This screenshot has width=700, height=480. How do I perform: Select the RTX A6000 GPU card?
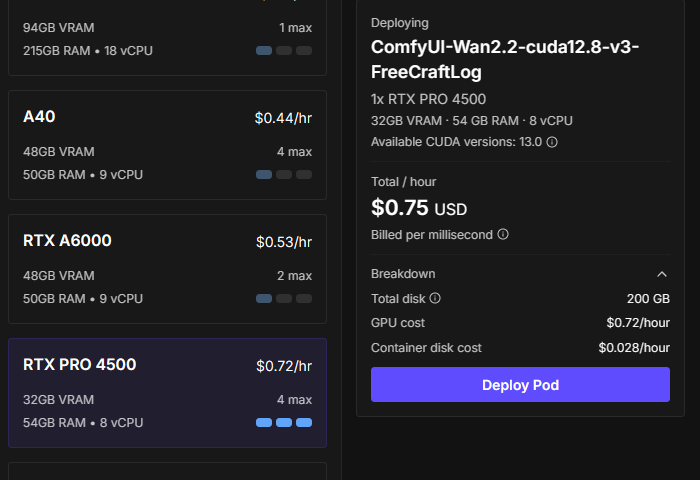(x=167, y=269)
